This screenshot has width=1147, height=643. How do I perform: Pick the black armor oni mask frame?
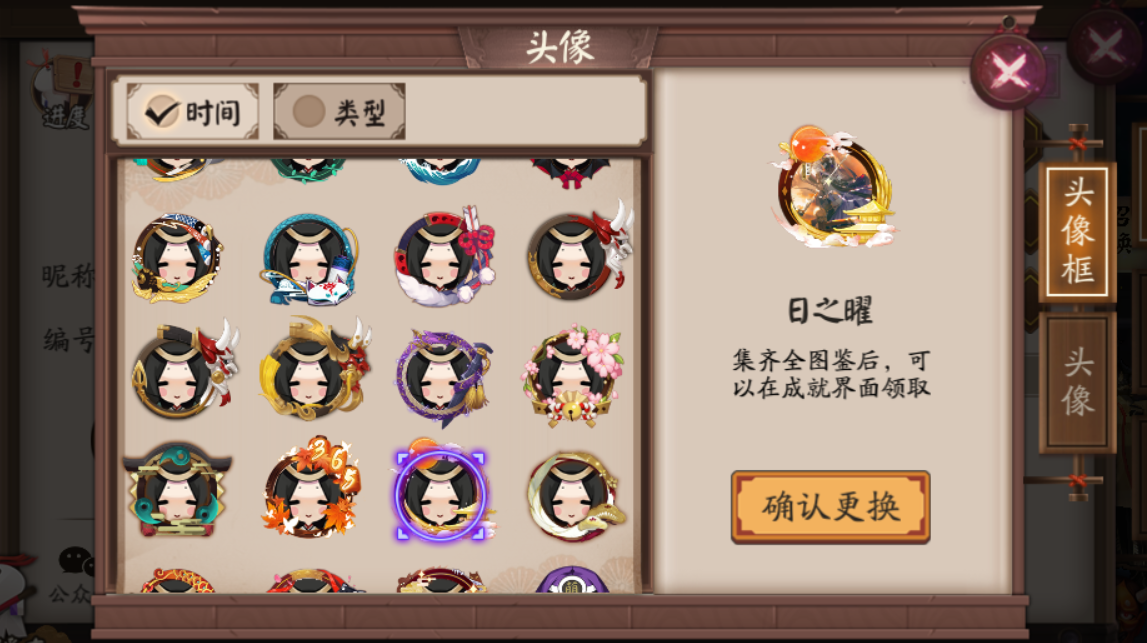184,370
